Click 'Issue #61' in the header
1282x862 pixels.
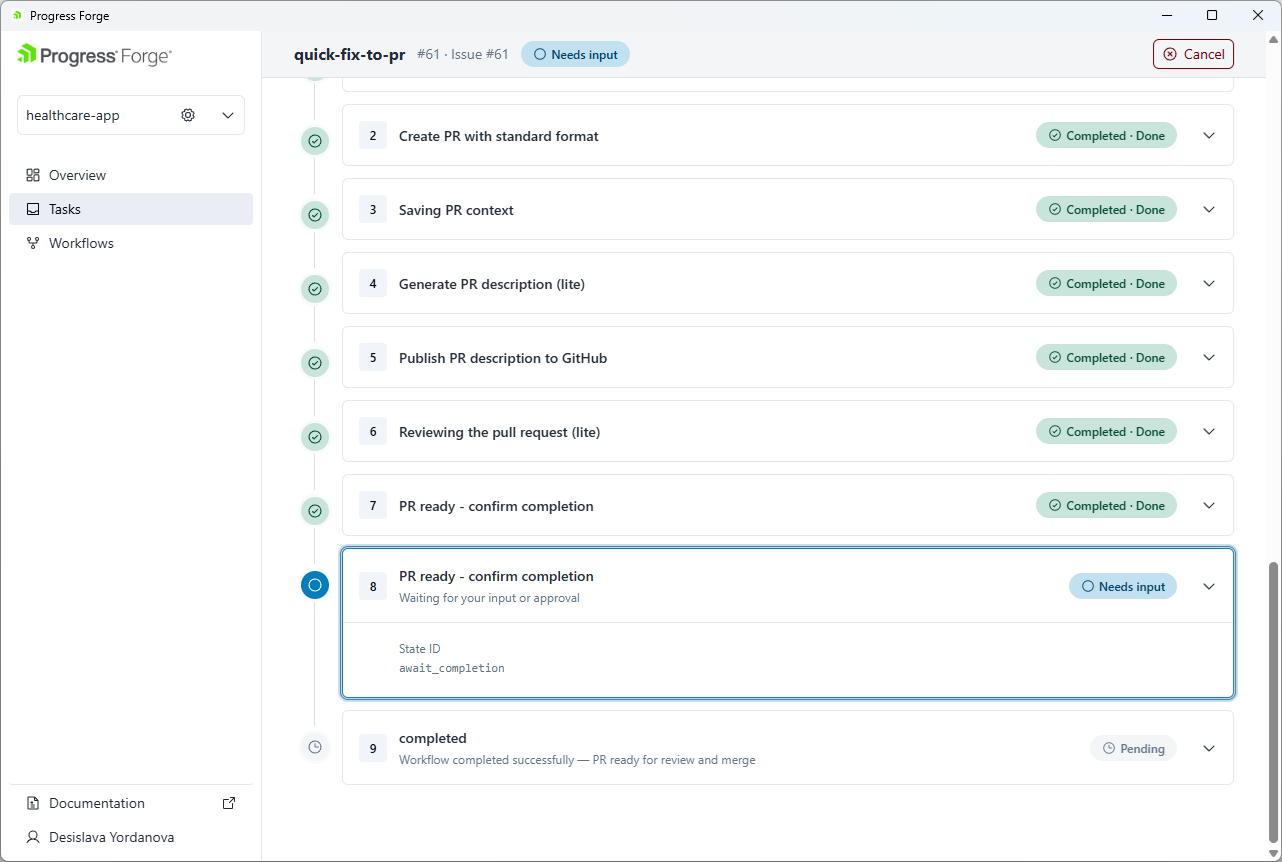coord(480,54)
